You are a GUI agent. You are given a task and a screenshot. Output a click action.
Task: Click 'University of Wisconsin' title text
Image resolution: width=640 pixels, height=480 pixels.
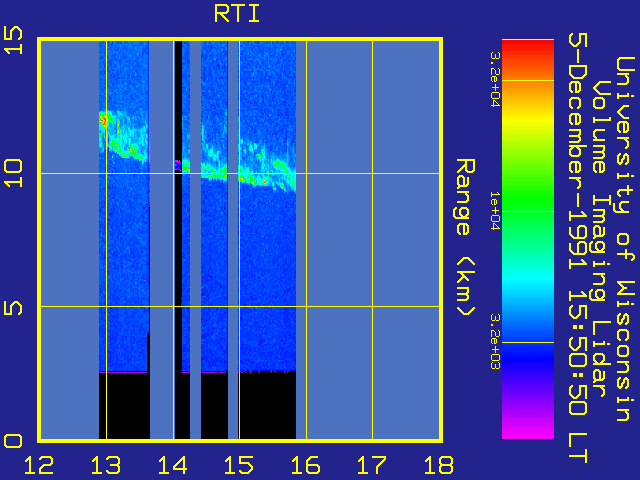[624, 239]
